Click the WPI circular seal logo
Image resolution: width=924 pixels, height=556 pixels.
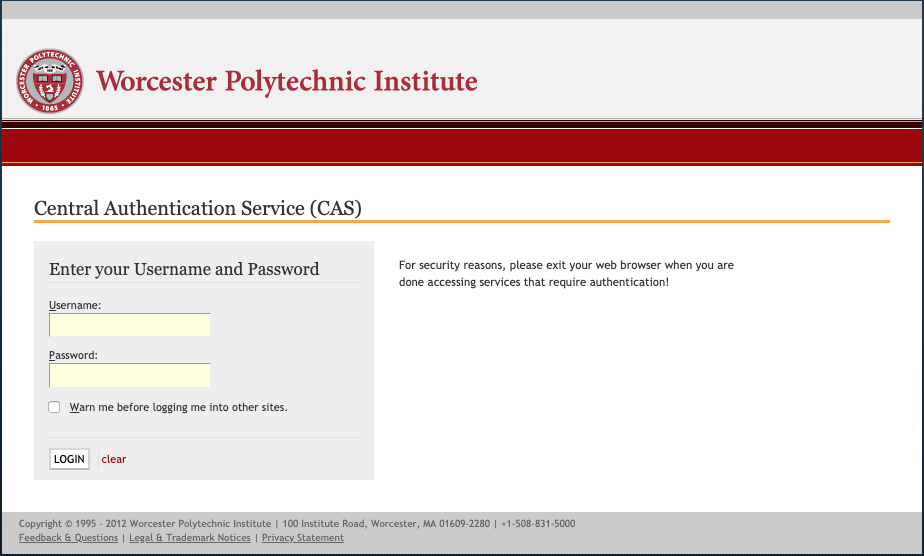click(x=50, y=81)
